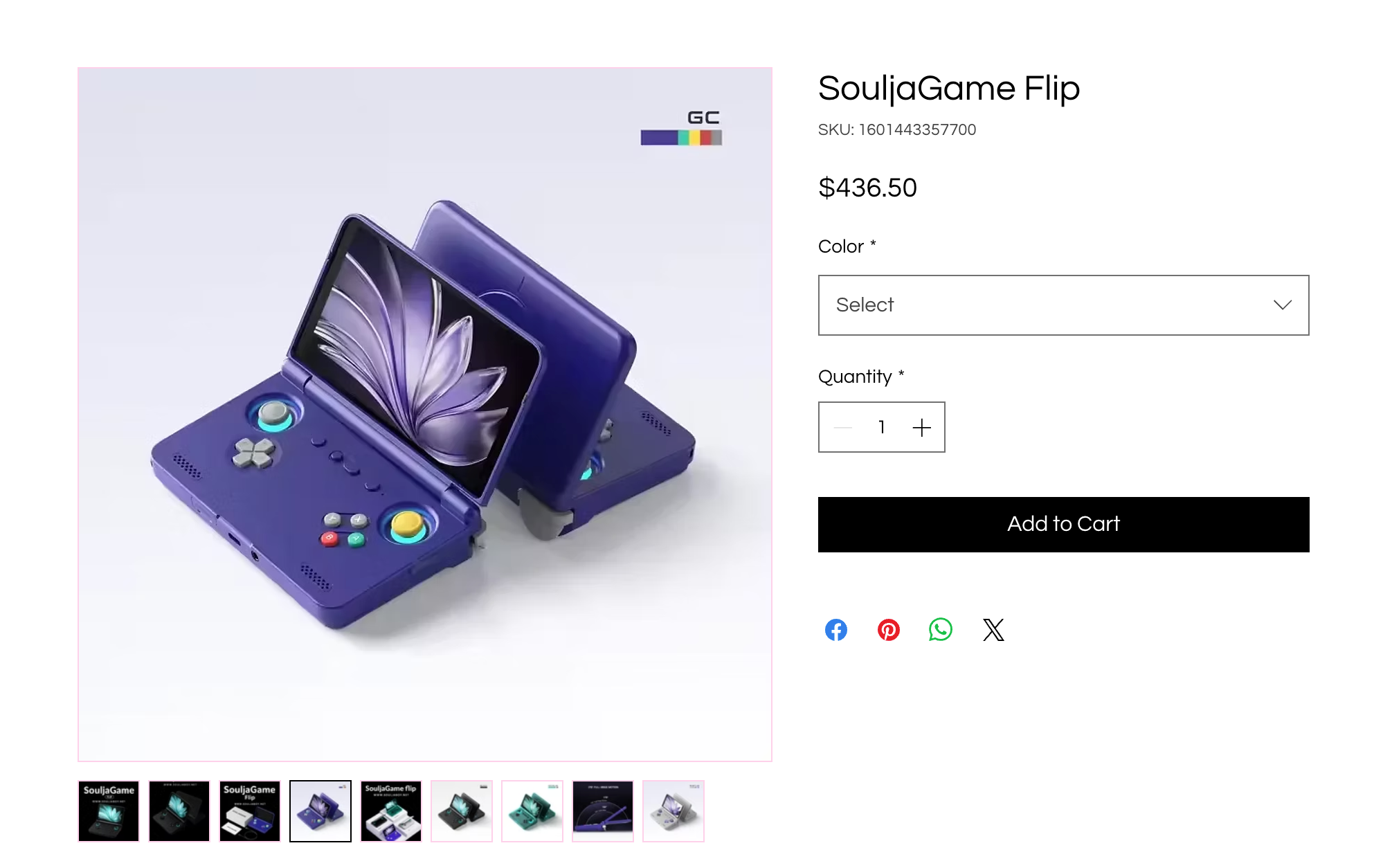Select the teal green console thumbnail
Image resolution: width=1383 pixels, height=868 pixels.
[x=532, y=811]
